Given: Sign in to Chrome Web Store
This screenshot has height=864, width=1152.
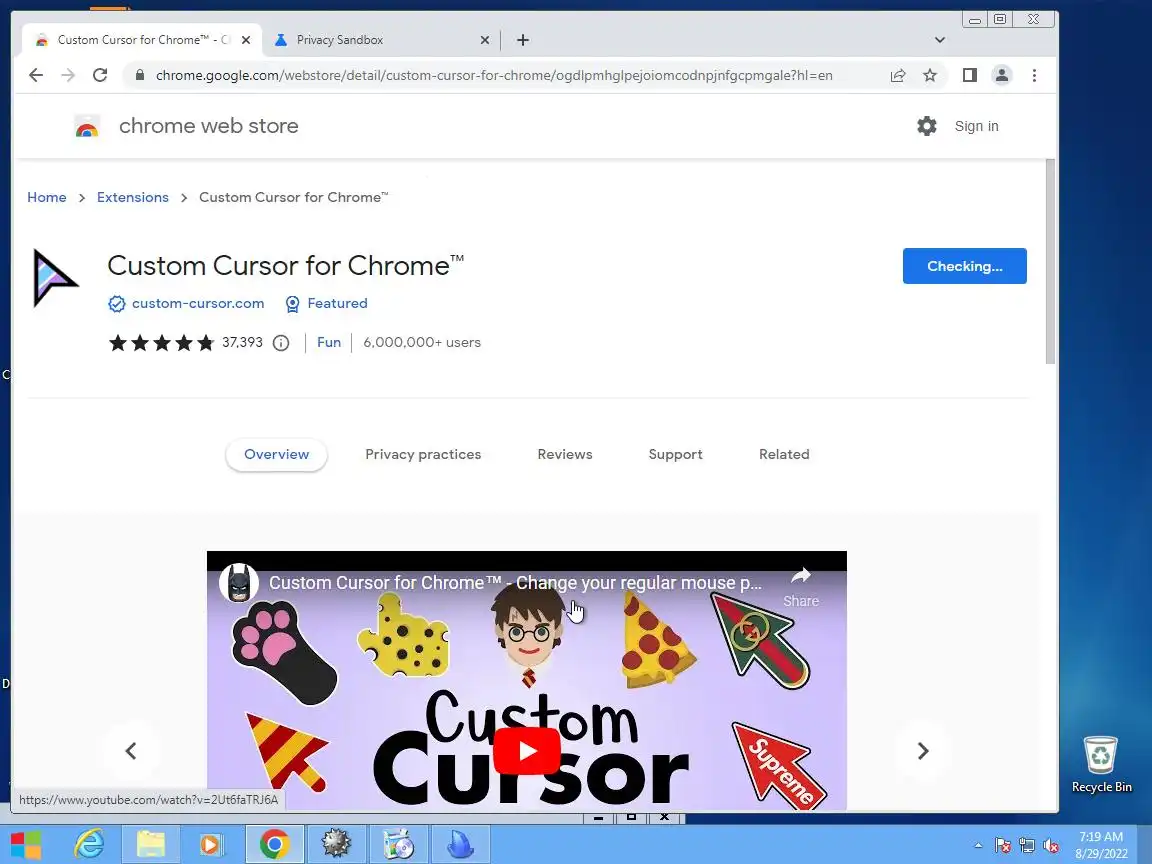Looking at the screenshot, I should click(976, 126).
